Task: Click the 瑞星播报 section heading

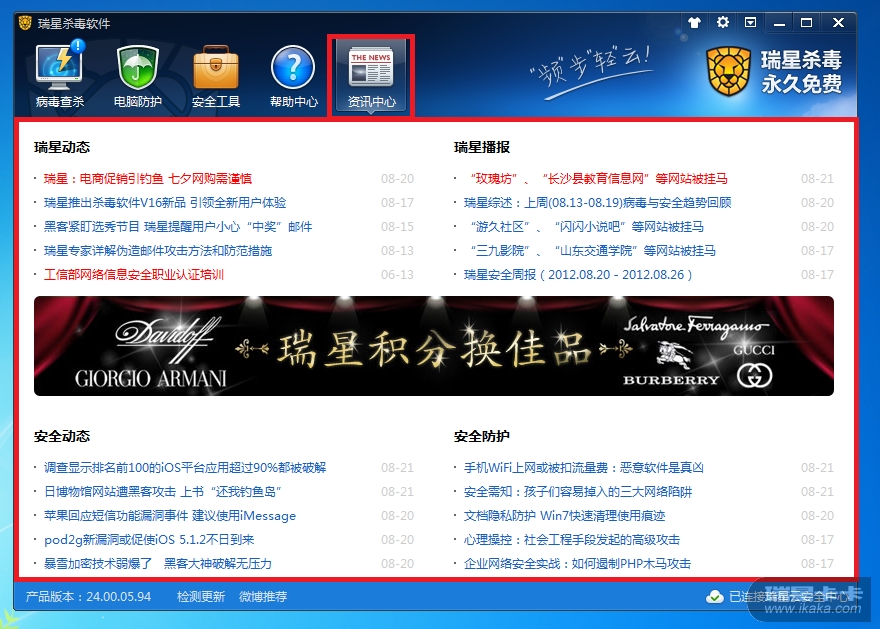Action: point(482,148)
